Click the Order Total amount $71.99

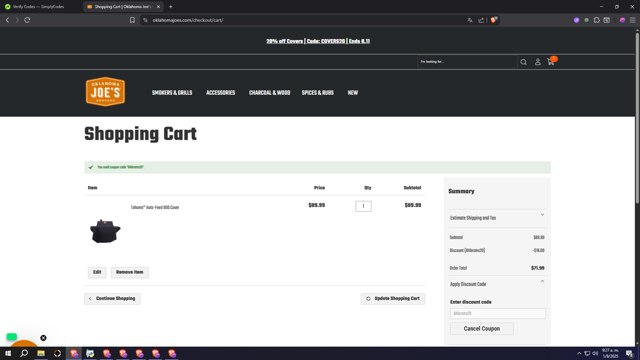(538, 268)
